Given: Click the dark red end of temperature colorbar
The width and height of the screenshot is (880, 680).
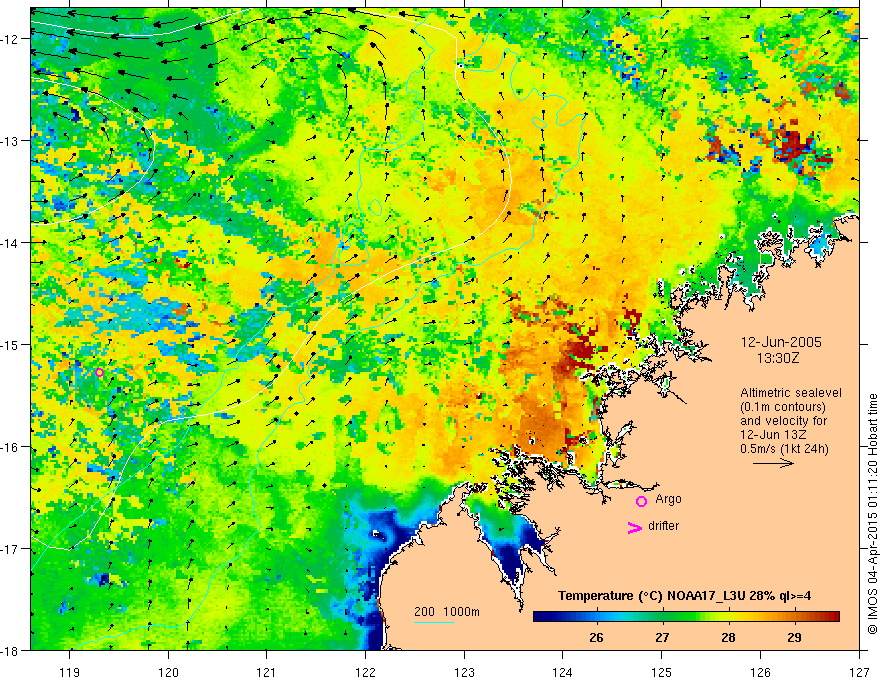Looking at the screenshot, I should click(833, 617).
